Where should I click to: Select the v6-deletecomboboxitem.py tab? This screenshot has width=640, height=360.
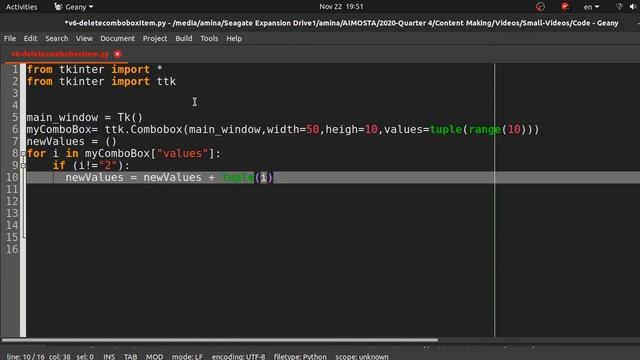(60, 54)
